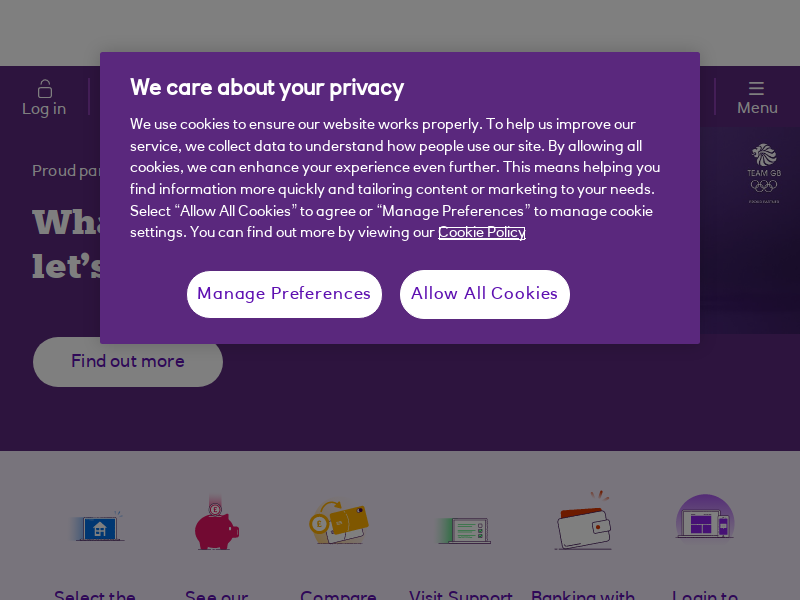Open the Cookie Policy link
Image resolution: width=800 pixels, height=600 pixels.
tap(482, 233)
